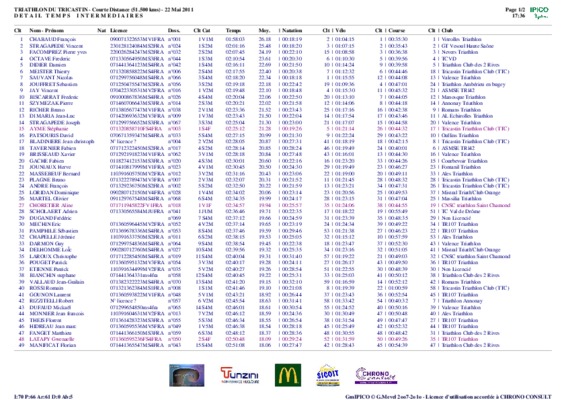Select the name 'SZYMEZAK Pierre'
The image size is (566, 400).
pyautogui.click(x=51, y=103)
